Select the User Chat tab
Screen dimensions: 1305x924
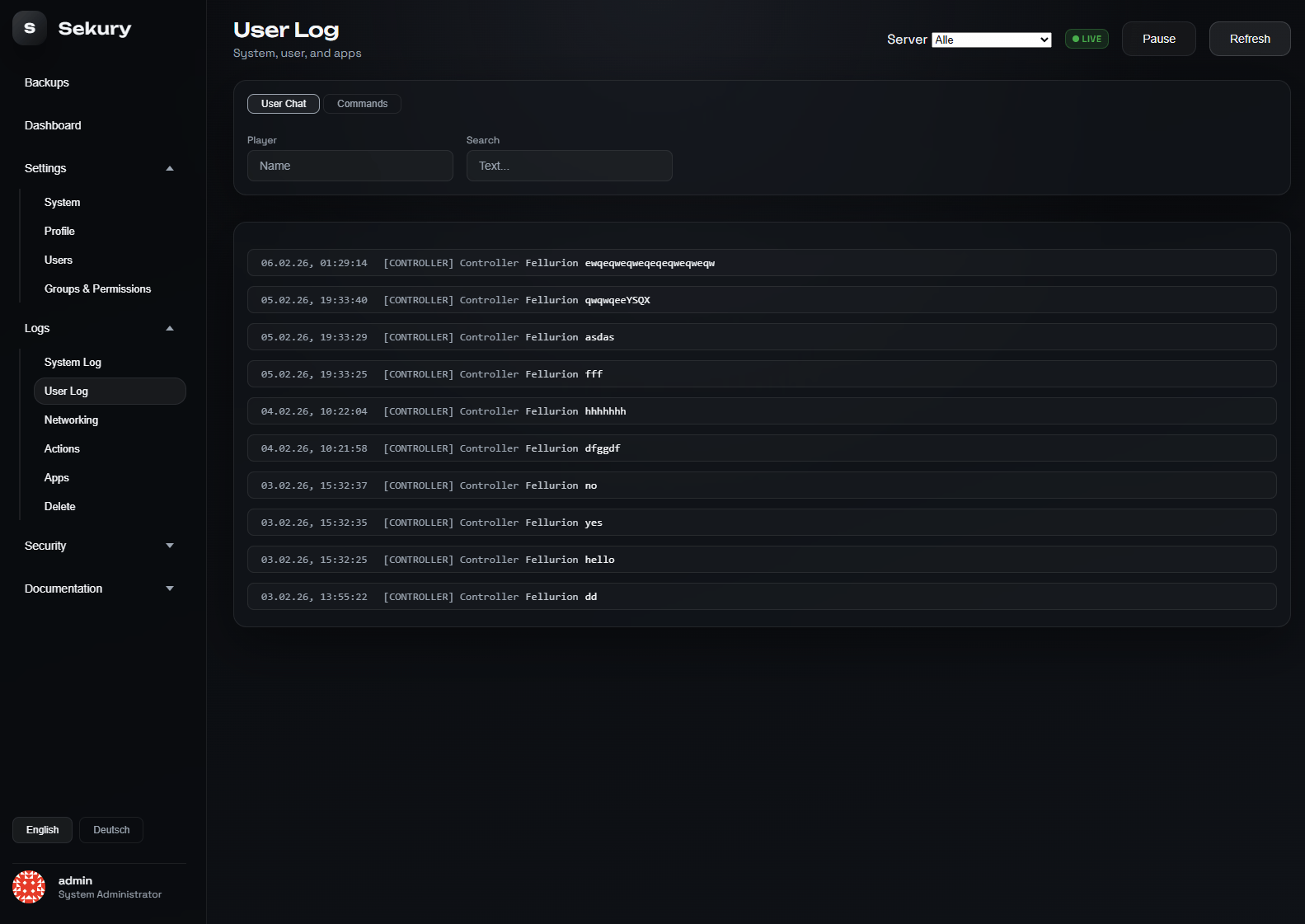(284, 104)
